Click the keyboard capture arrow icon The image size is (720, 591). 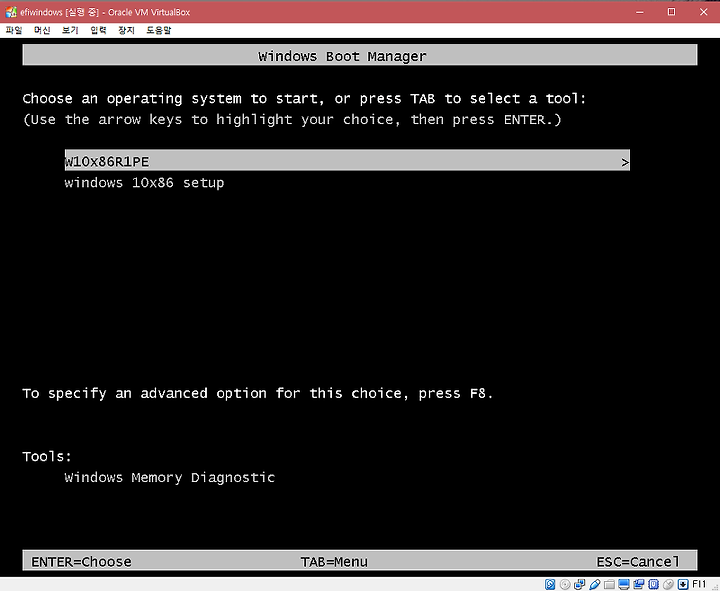point(683,584)
